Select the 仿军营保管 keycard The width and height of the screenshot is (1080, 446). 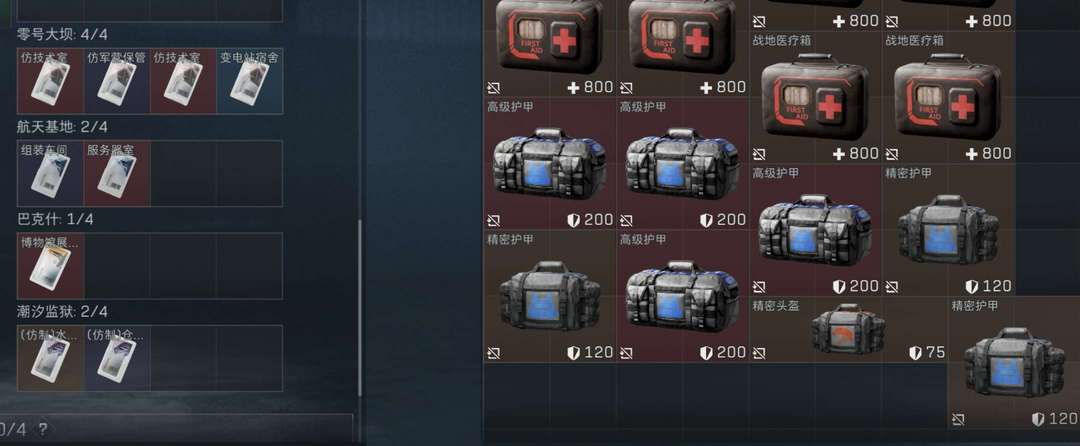tap(116, 81)
